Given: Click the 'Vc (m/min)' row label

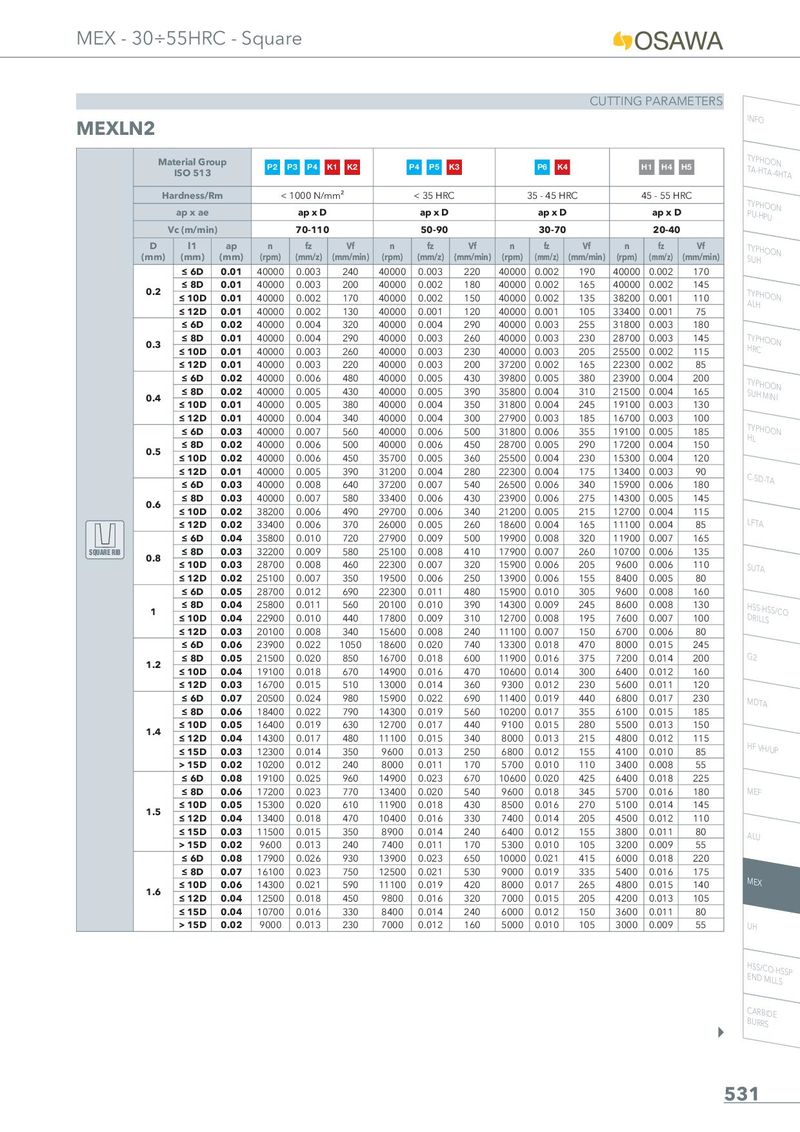Looking at the screenshot, I should coord(192,230).
